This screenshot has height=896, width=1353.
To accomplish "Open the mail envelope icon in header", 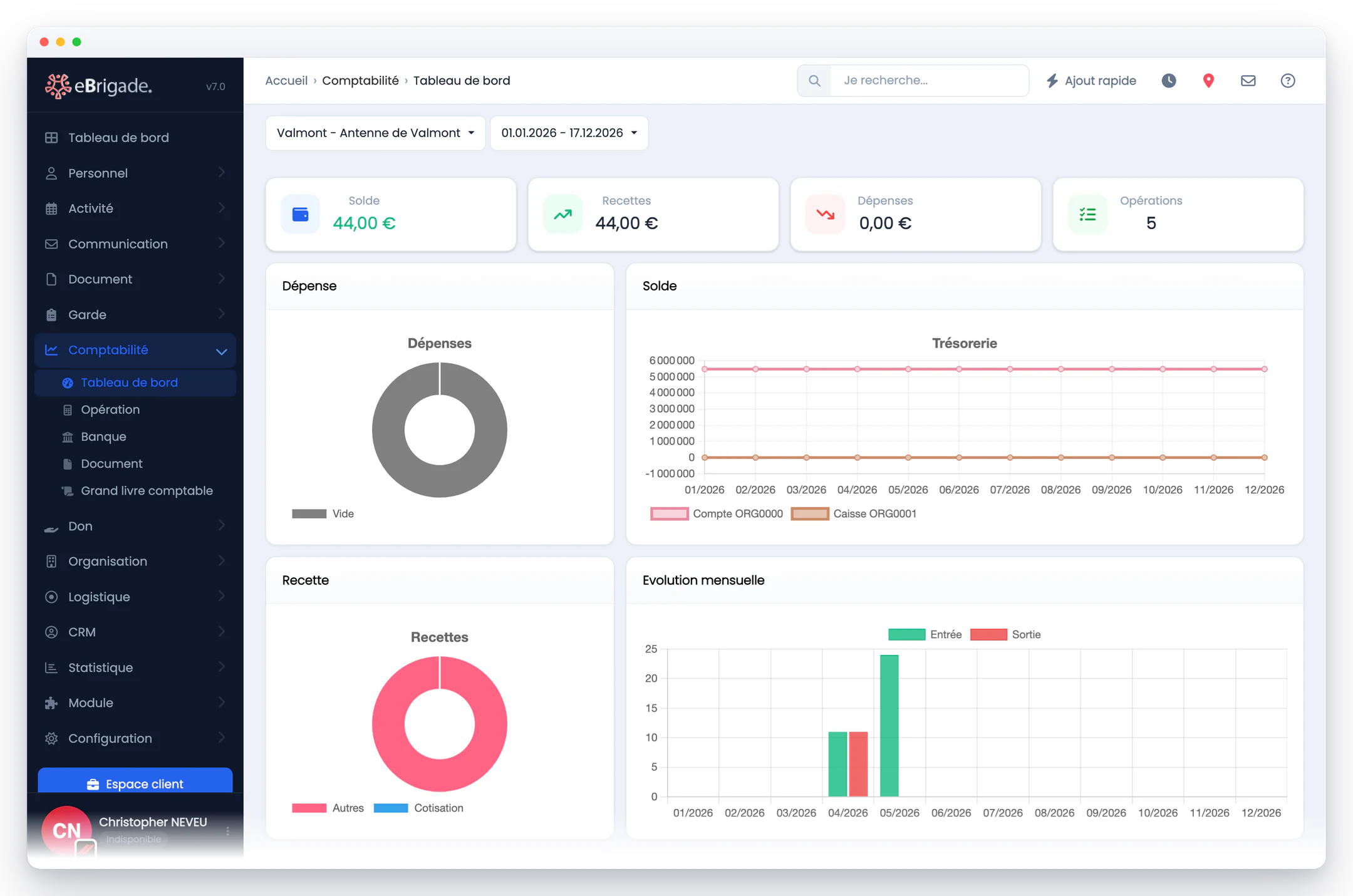I will tap(1248, 81).
